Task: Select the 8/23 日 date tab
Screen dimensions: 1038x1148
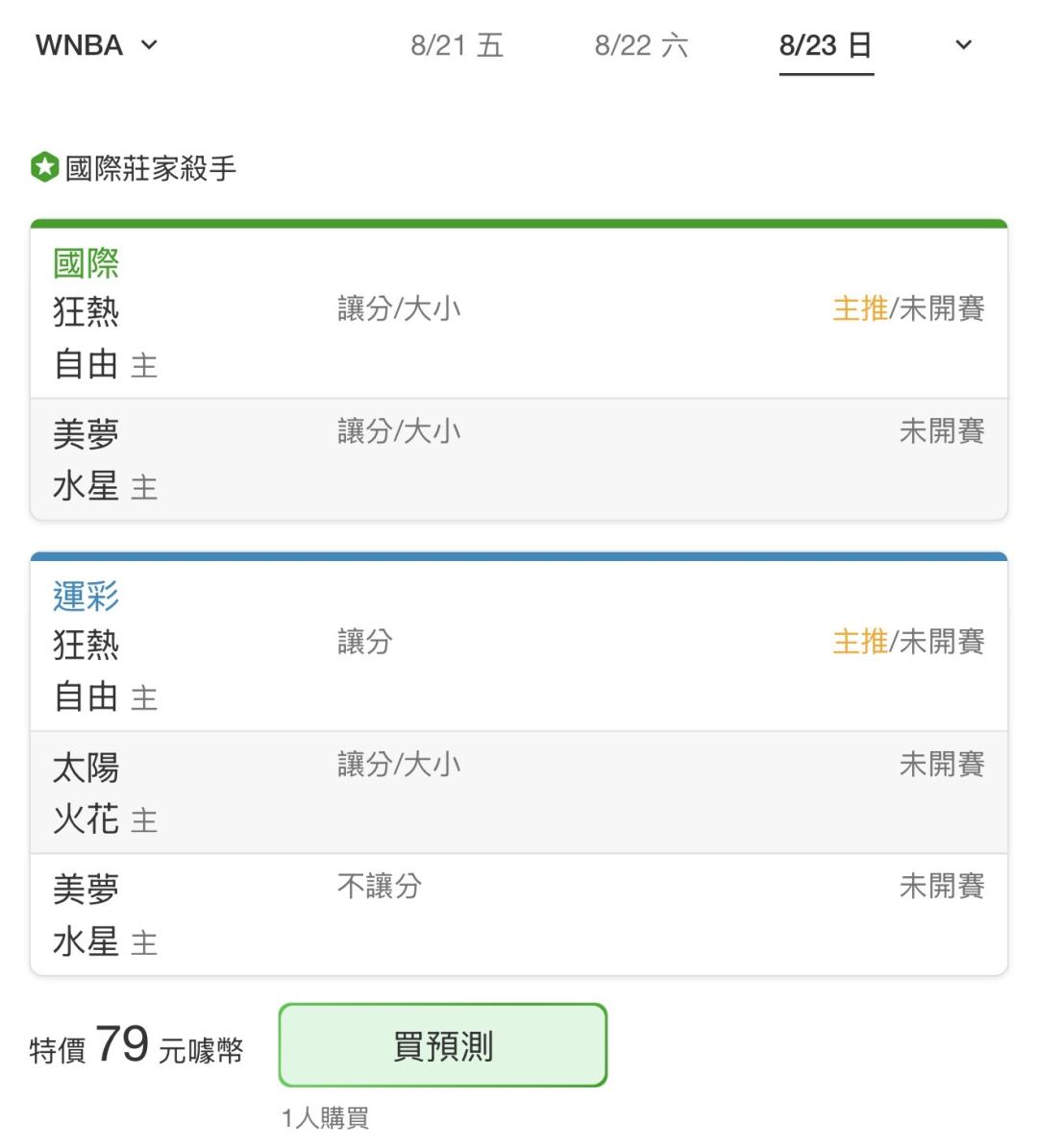Action: point(827,45)
